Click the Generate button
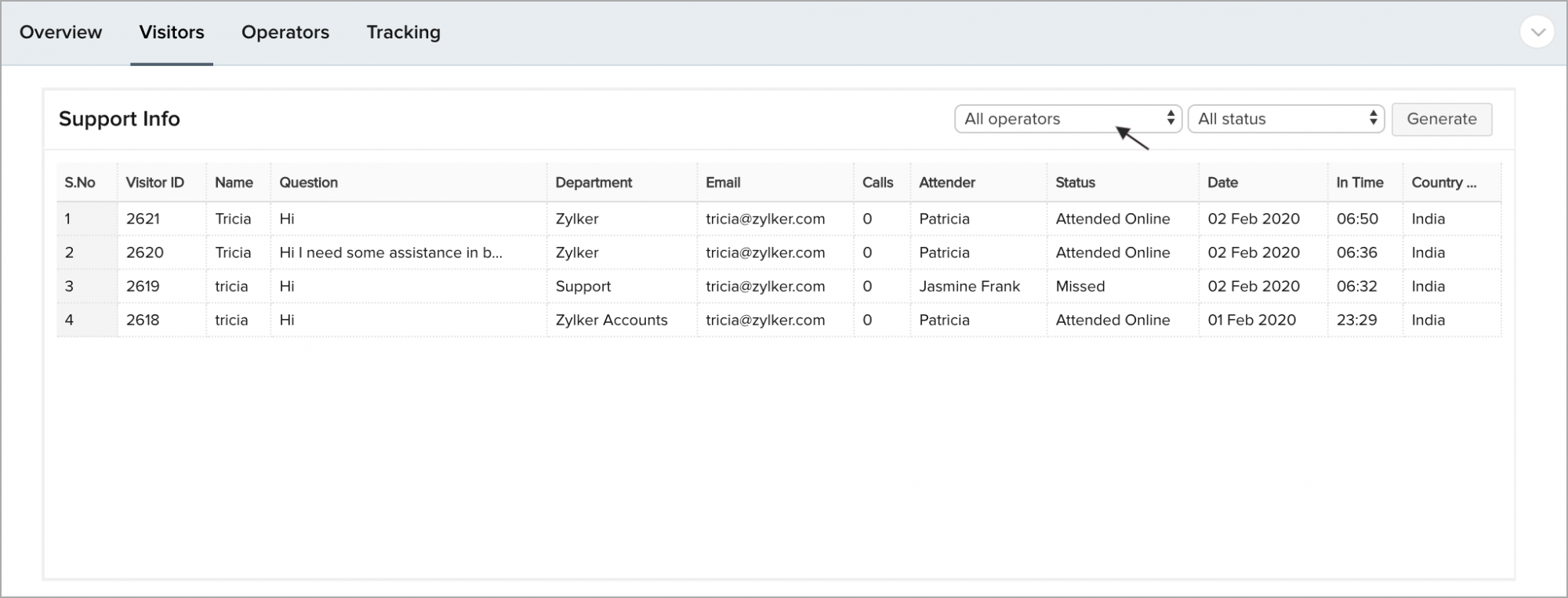Screen dimensions: 1568x598 pyautogui.click(x=1441, y=119)
